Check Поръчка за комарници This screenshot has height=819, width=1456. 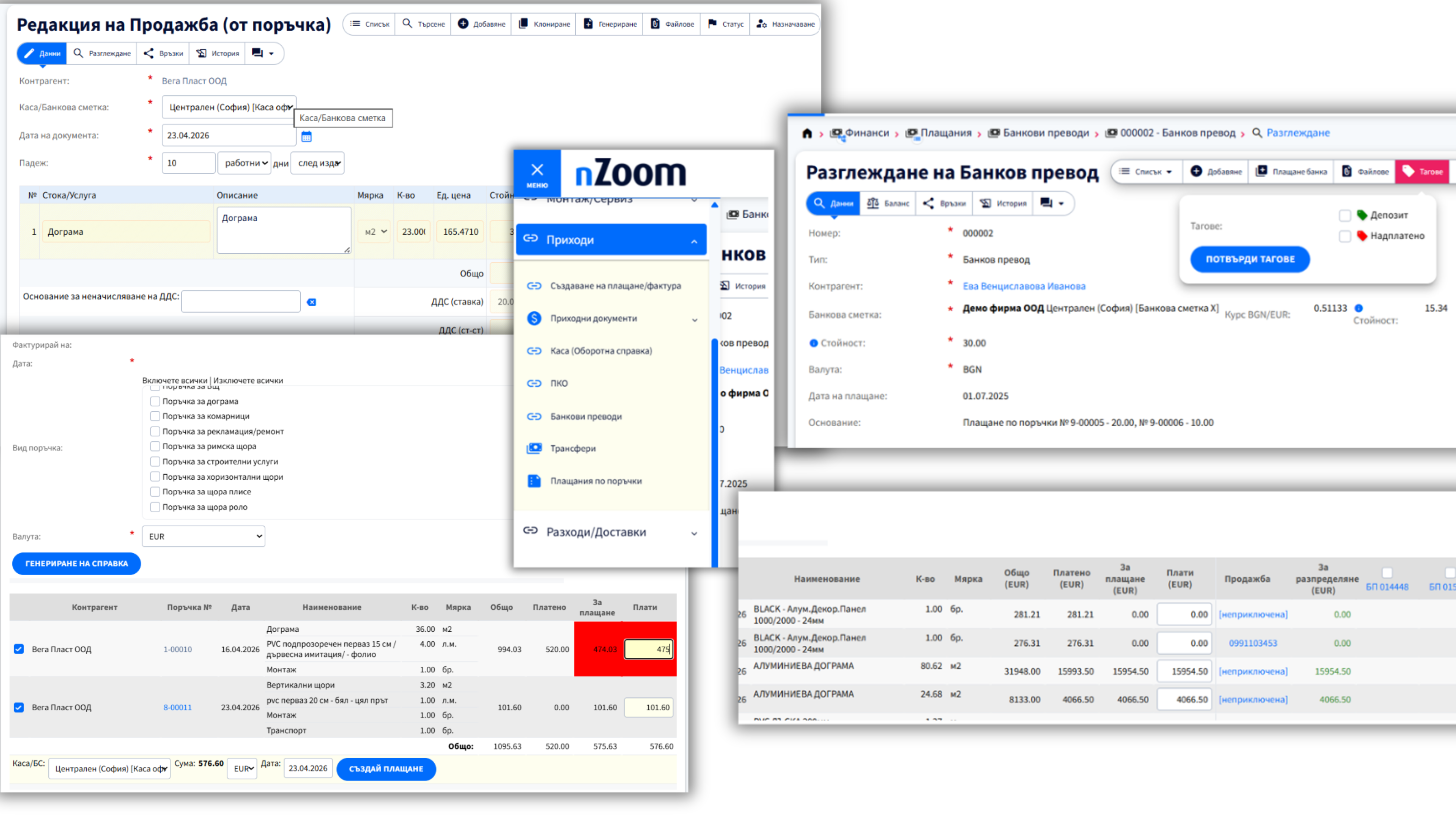pyautogui.click(x=155, y=417)
